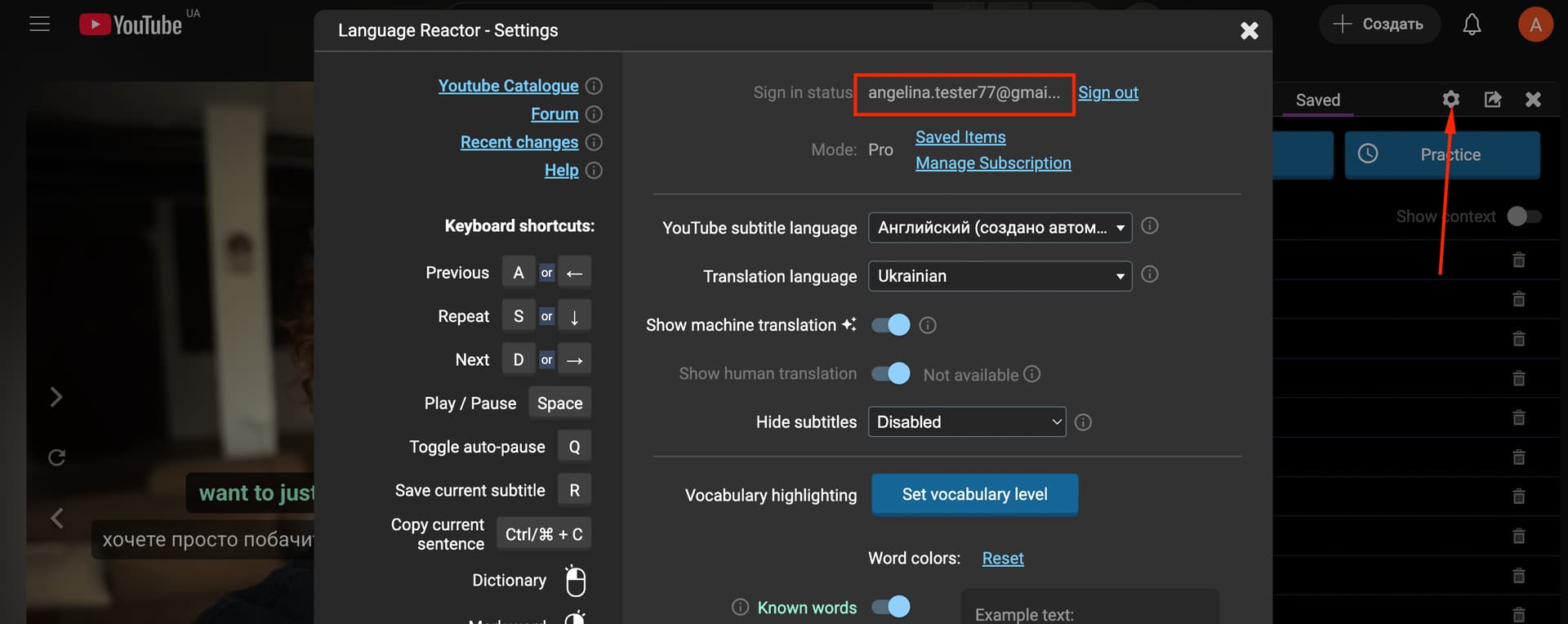The height and width of the screenshot is (624, 1568).
Task: Delete the last visible saved item
Action: (x=1519, y=614)
